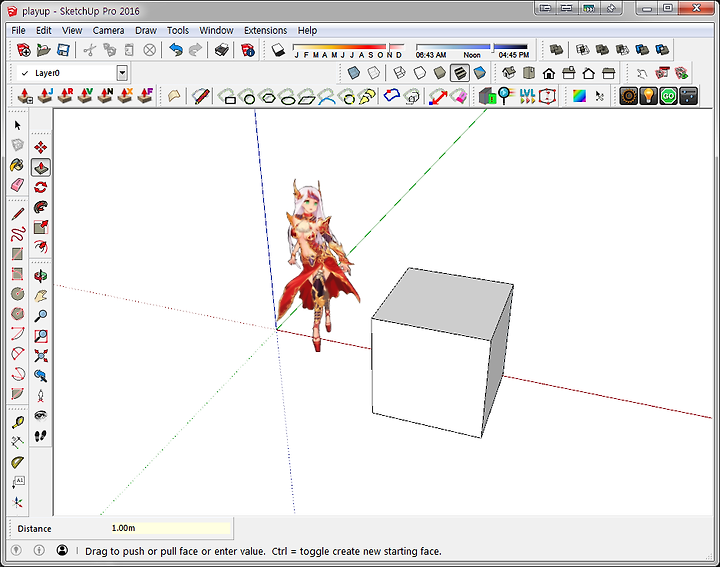Screen dimensions: 720x567
Task: Open the Edit menu
Action: click(44, 30)
